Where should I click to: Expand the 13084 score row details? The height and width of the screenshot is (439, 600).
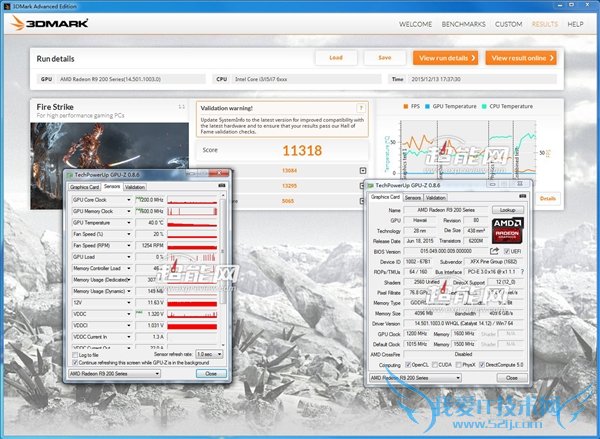coord(363,170)
